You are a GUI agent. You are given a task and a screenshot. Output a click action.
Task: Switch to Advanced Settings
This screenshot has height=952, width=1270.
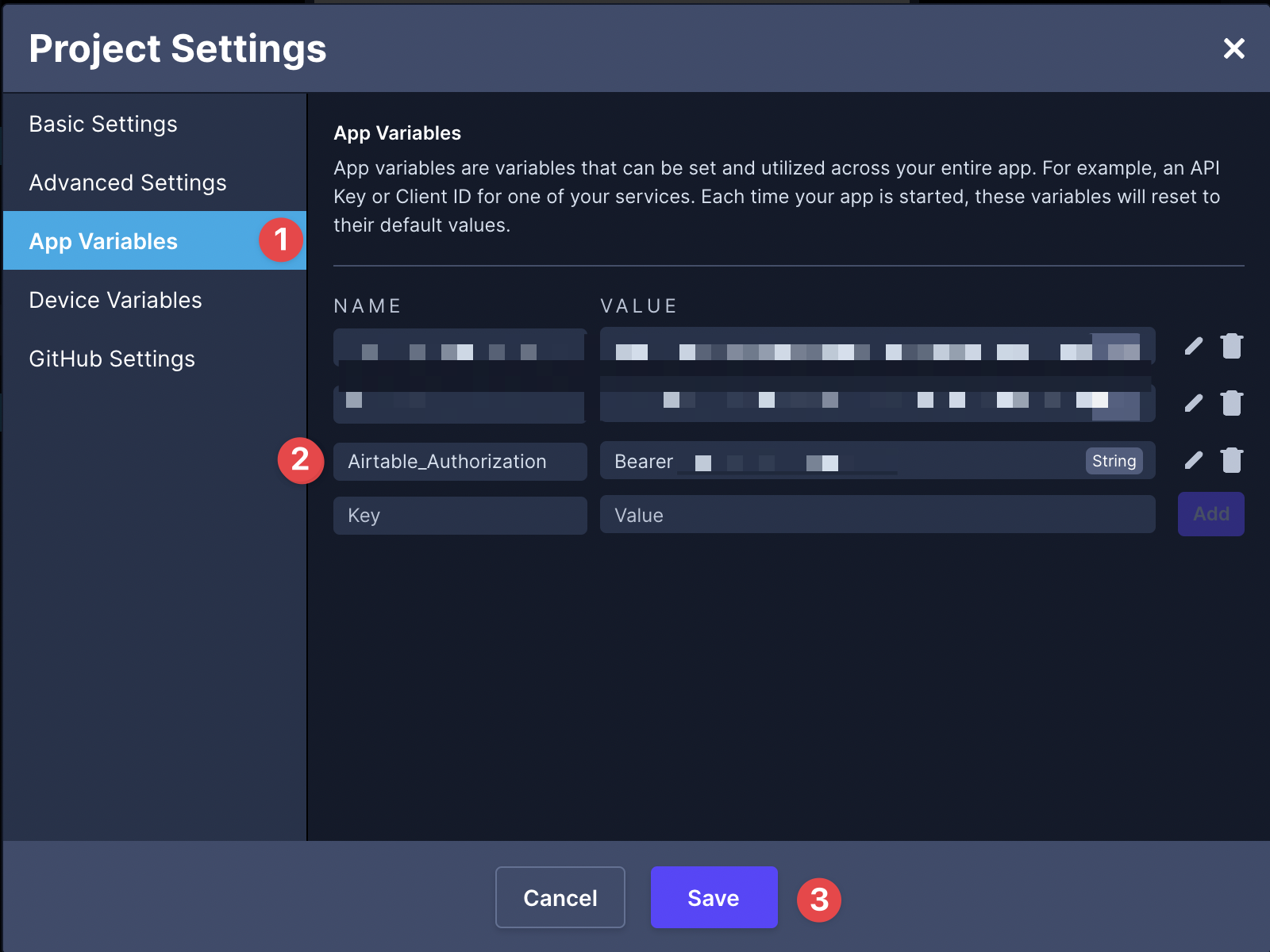[x=155, y=182]
